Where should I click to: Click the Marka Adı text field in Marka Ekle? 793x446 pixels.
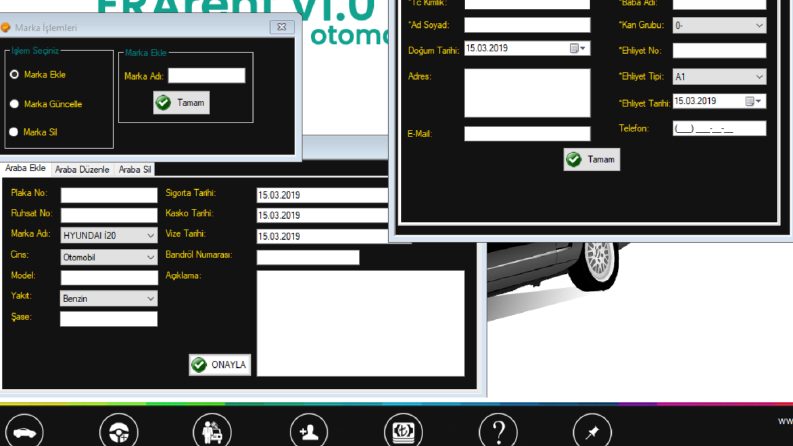[206, 76]
